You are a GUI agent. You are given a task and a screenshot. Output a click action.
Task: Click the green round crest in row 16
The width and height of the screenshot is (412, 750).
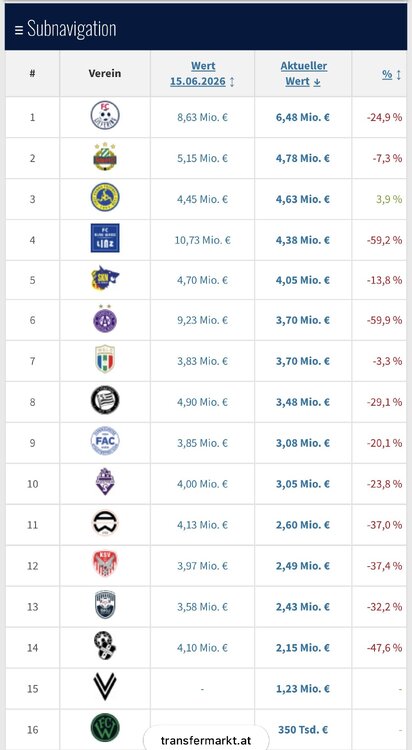click(105, 728)
